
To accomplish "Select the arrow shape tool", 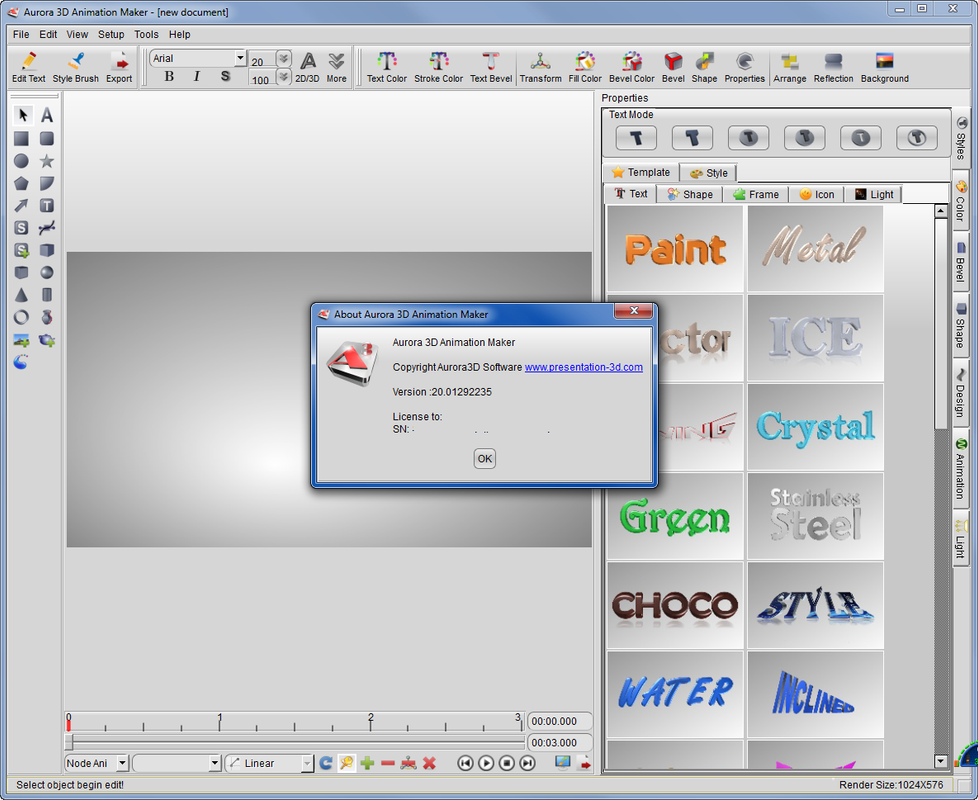I will tap(21, 206).
